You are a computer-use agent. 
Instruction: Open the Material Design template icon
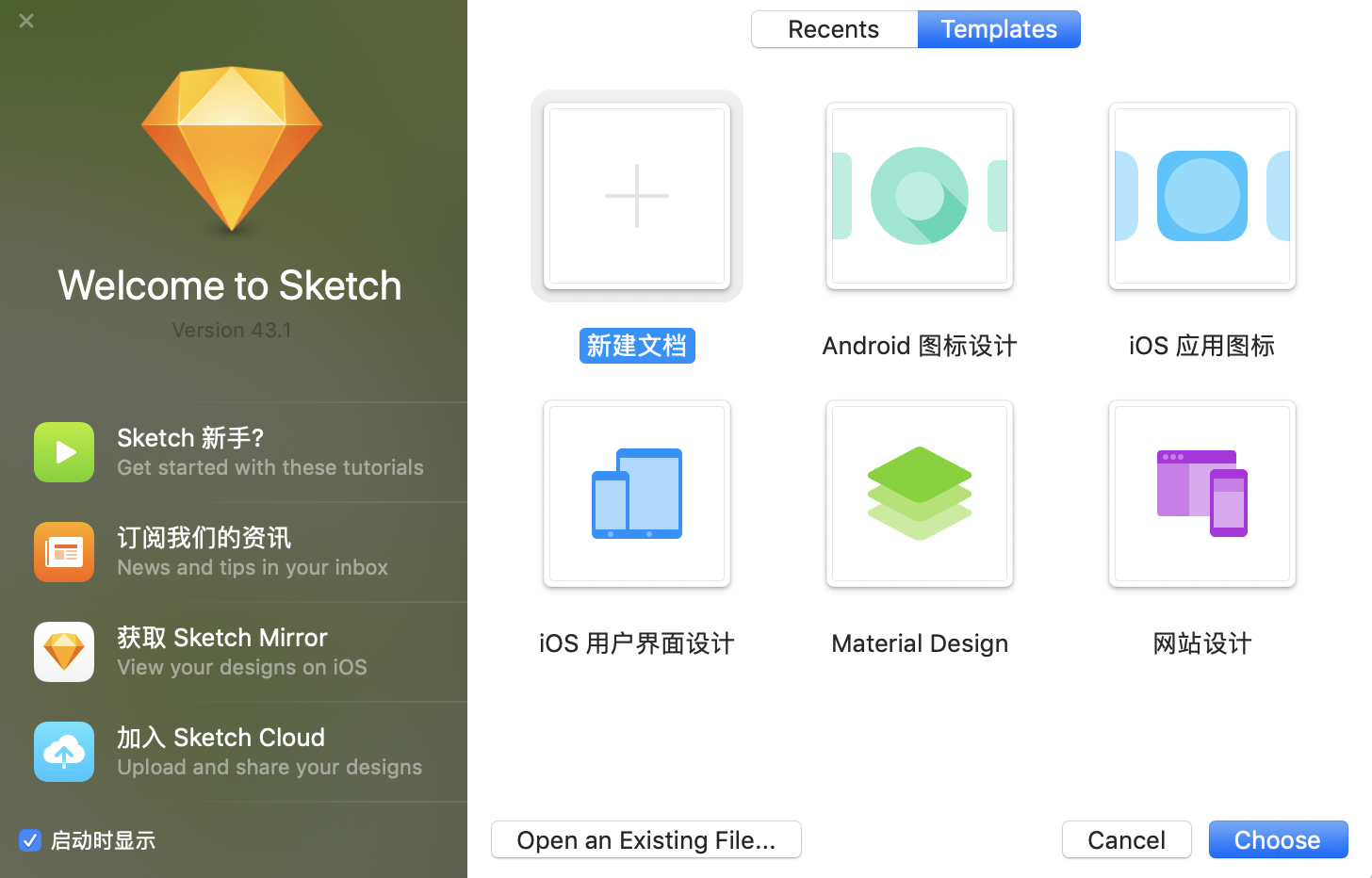pos(919,494)
